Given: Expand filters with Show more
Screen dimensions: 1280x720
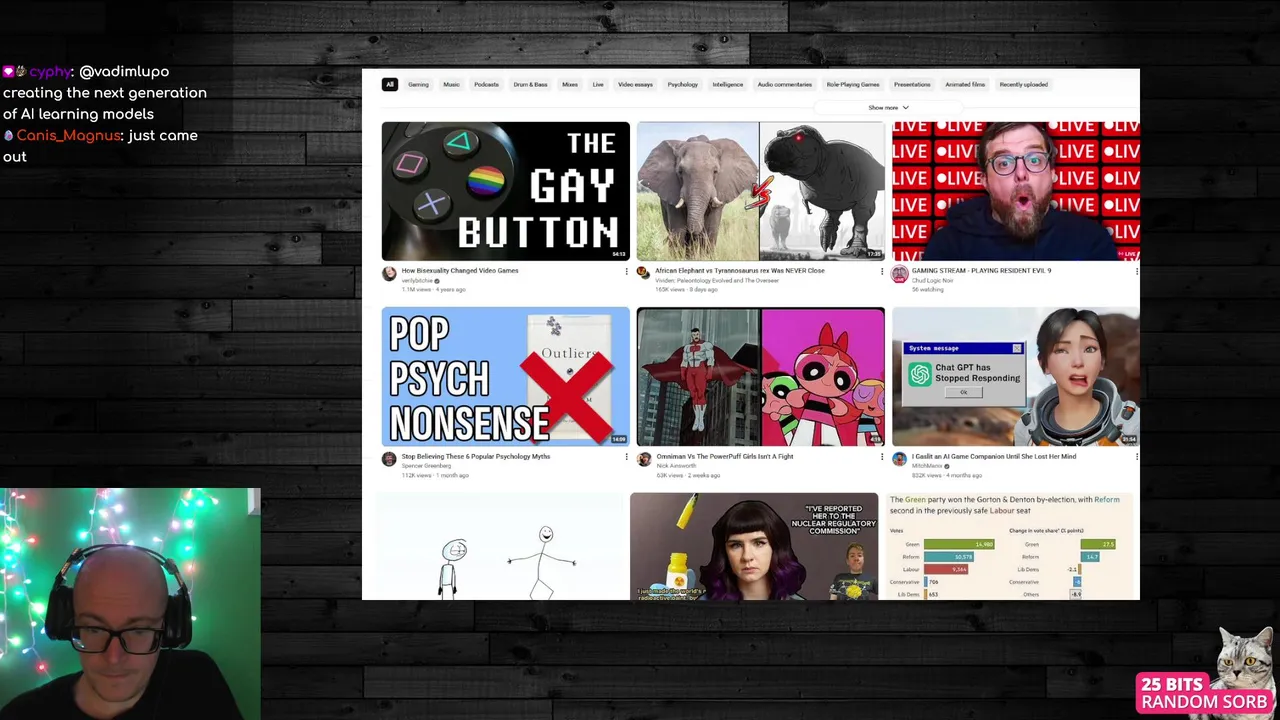Looking at the screenshot, I should (888, 107).
